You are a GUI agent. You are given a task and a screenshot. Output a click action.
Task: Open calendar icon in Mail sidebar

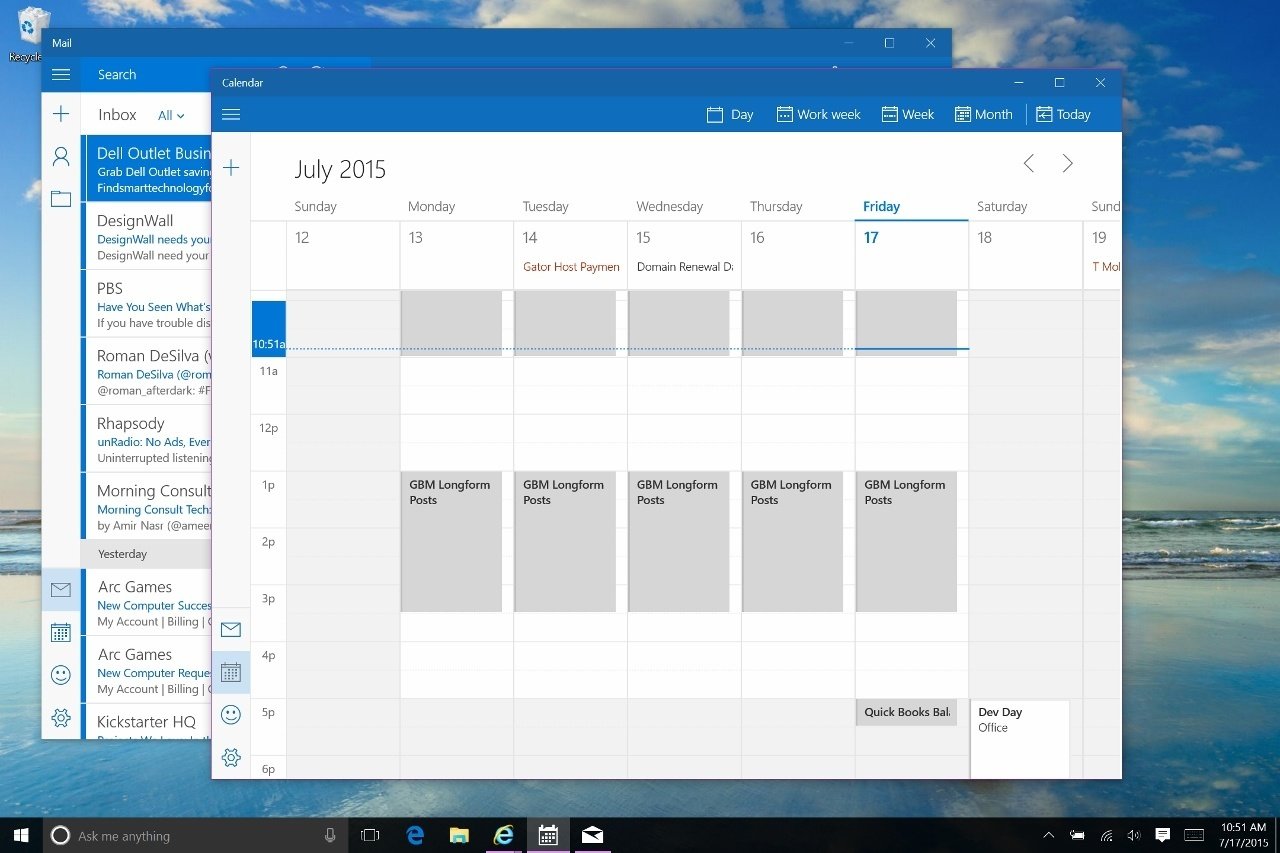click(61, 632)
